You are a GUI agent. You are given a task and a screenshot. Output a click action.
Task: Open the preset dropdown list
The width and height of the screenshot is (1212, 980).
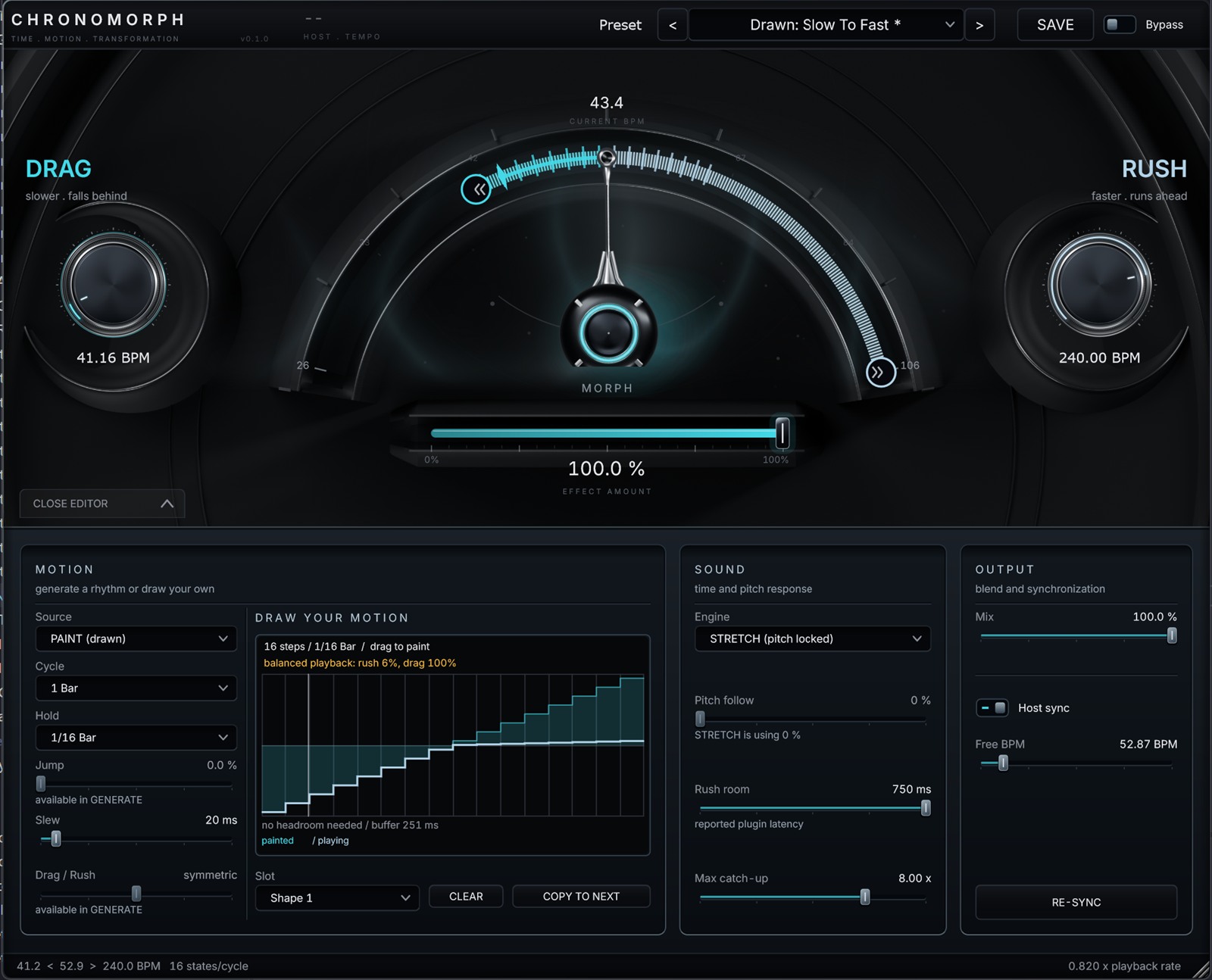(826, 25)
